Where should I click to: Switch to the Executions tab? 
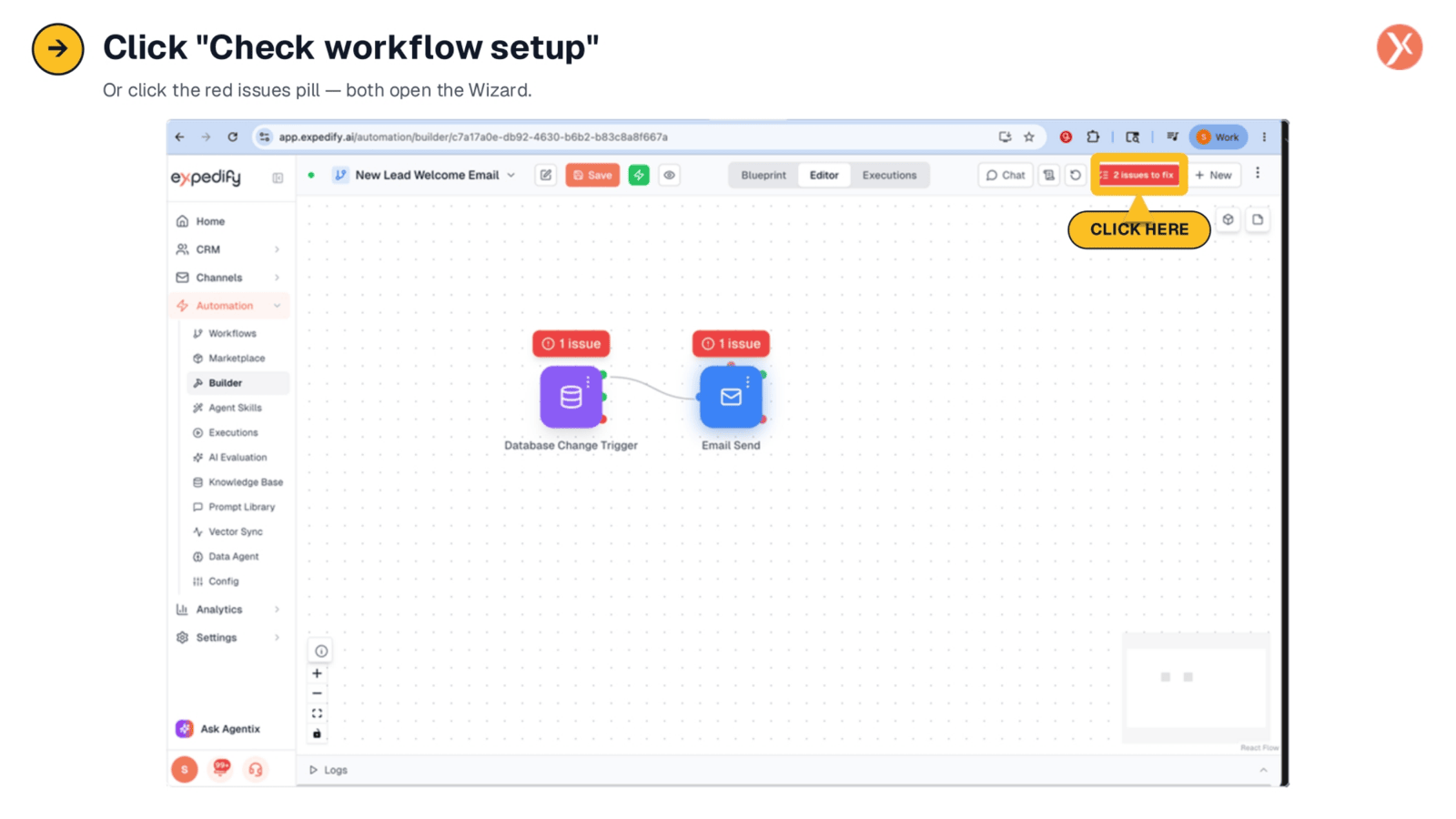click(889, 175)
